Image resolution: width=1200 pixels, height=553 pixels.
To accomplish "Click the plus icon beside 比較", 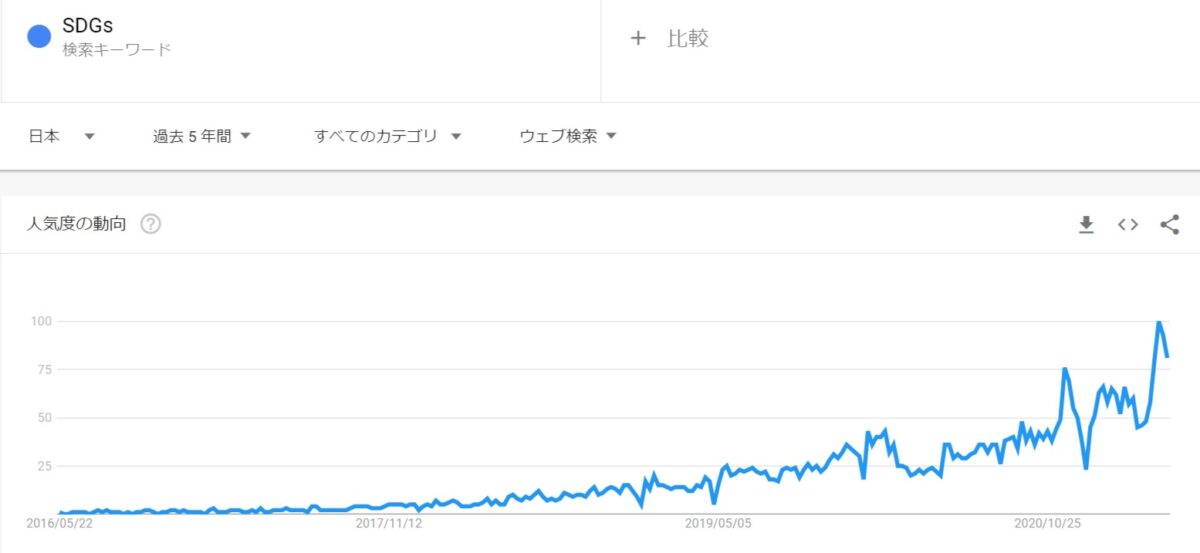I will [x=638, y=38].
